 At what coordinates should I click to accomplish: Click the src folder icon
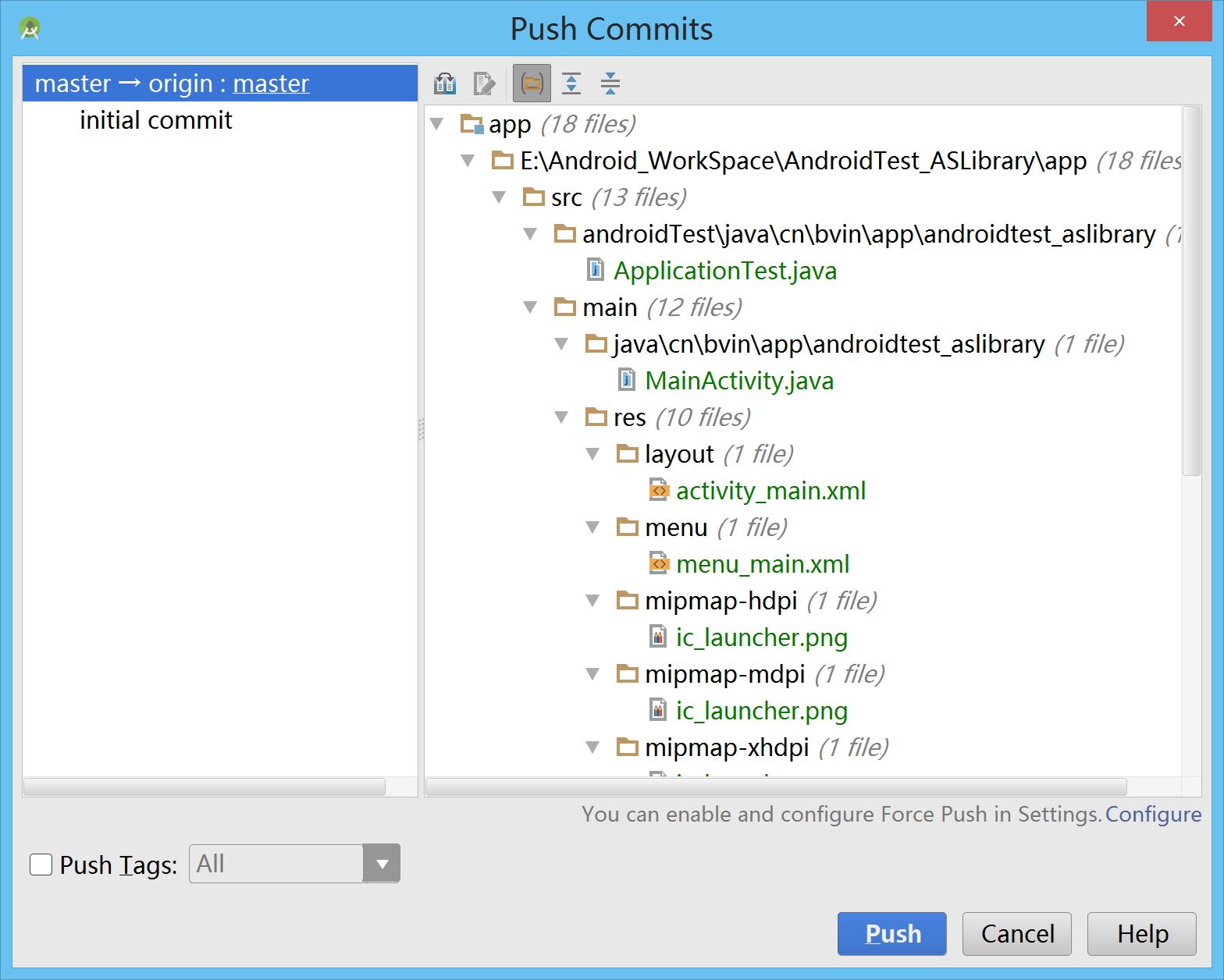click(534, 196)
